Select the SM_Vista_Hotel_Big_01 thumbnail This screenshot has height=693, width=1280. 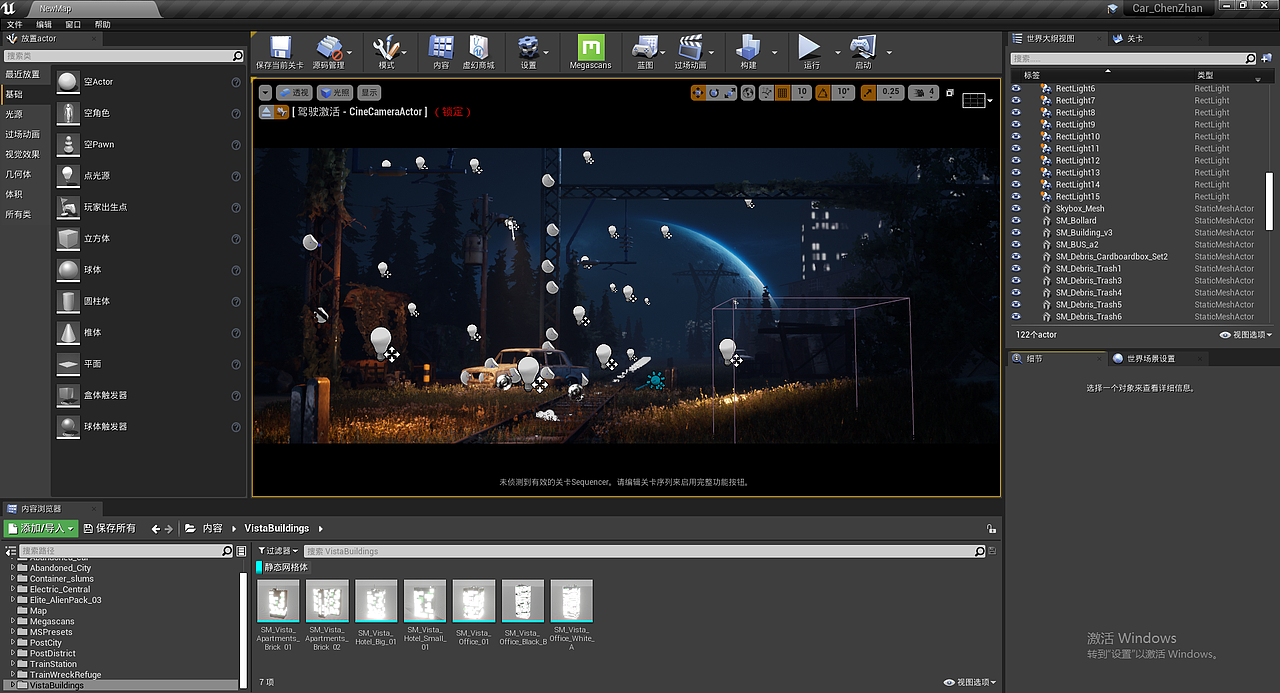(375, 600)
